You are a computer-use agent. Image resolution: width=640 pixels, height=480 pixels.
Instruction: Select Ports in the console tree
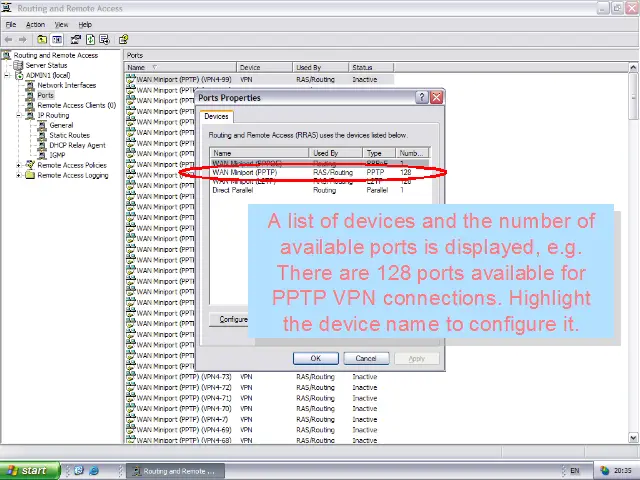(45, 95)
